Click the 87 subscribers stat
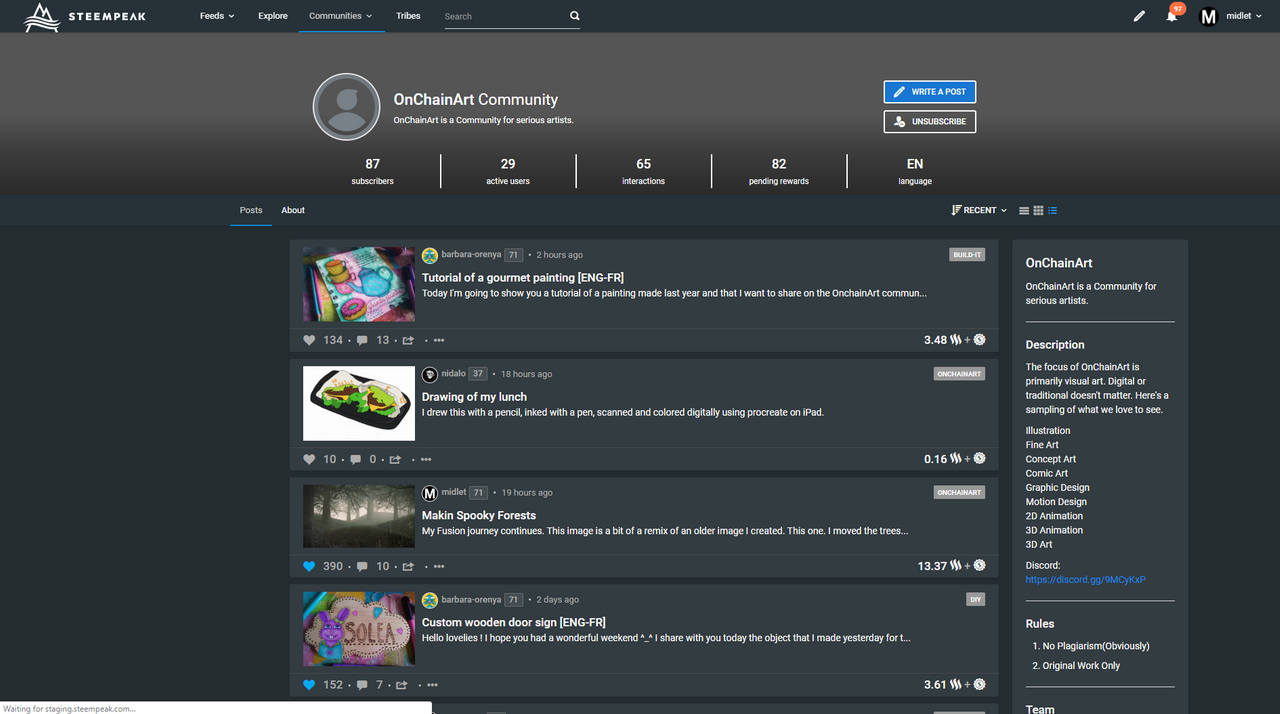Viewport: 1280px width, 714px height. (x=373, y=171)
